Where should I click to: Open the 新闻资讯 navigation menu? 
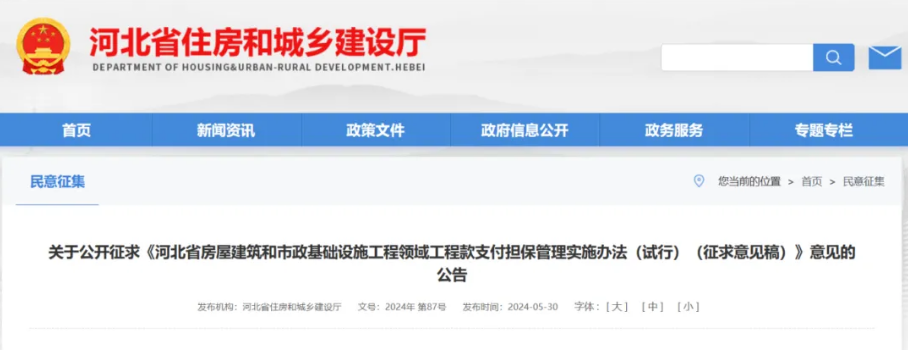click(226, 130)
